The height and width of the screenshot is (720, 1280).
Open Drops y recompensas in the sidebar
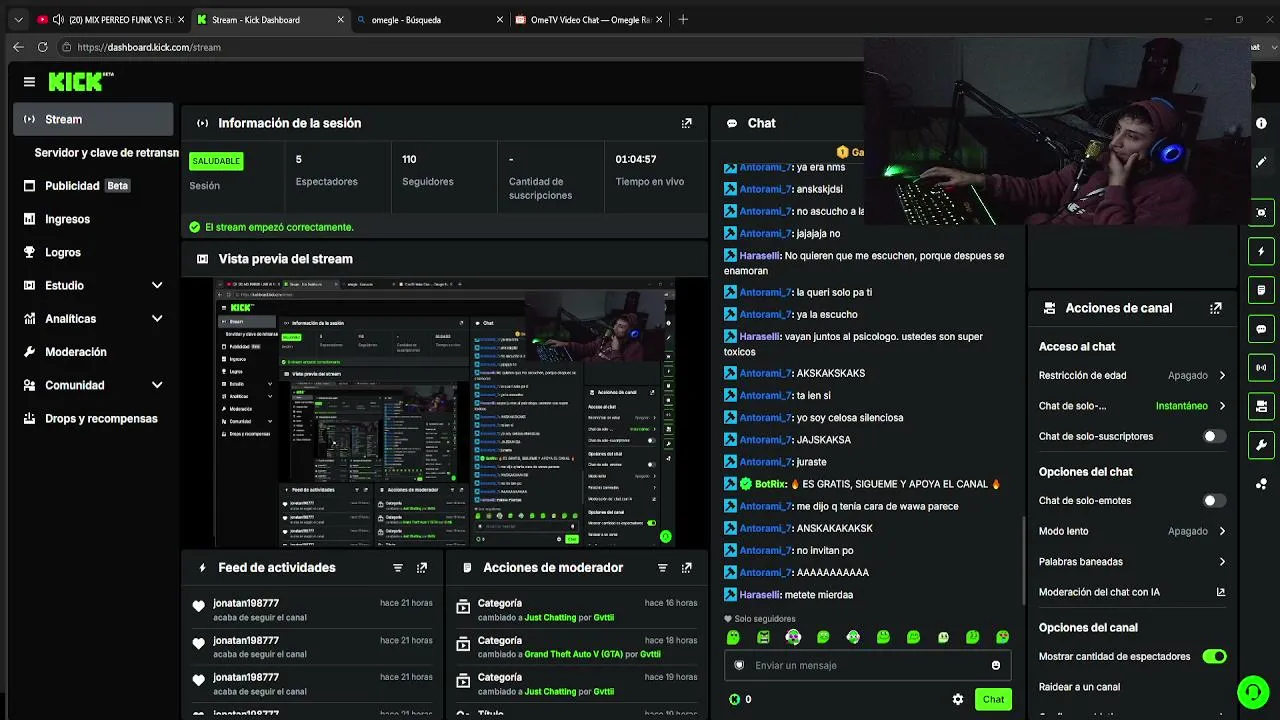coord(93,418)
